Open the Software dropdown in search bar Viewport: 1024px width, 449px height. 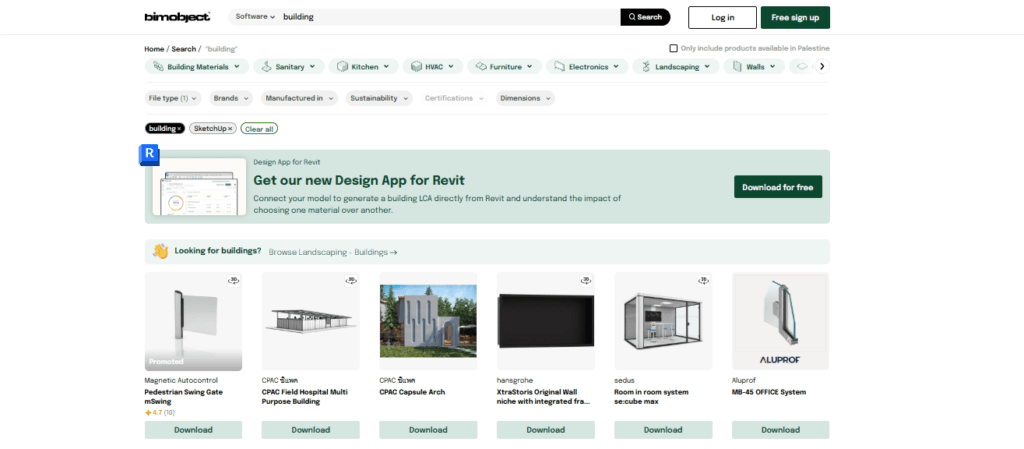[x=255, y=17]
